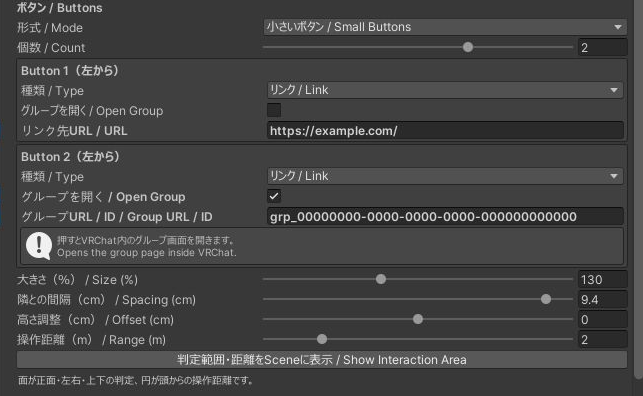The image size is (643, 396).
Task: Click the Size value field showing 130
Action: point(602,280)
